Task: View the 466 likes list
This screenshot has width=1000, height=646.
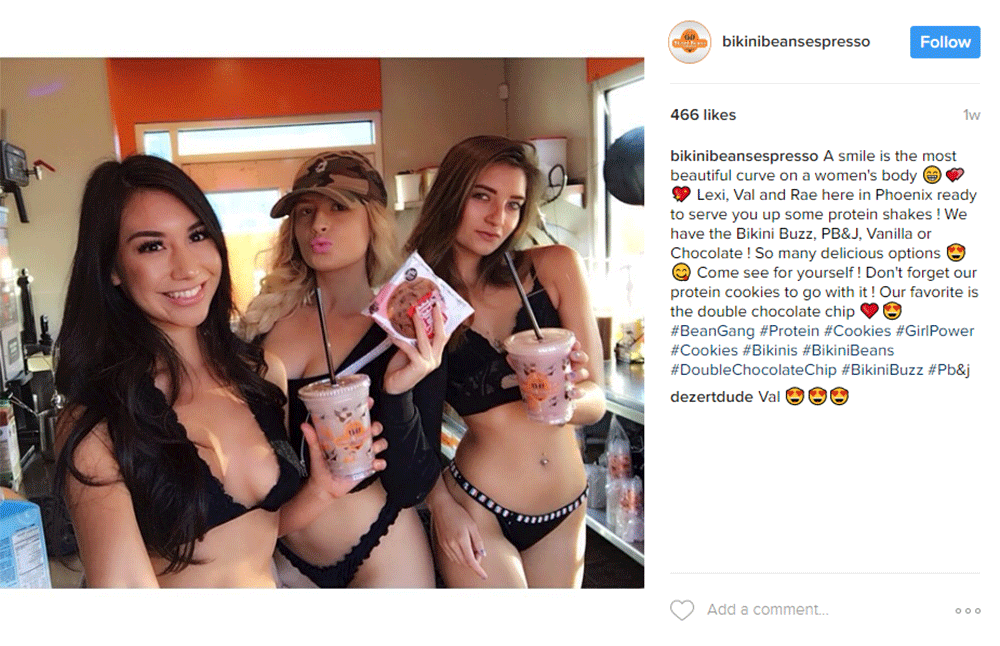Action: click(x=703, y=115)
